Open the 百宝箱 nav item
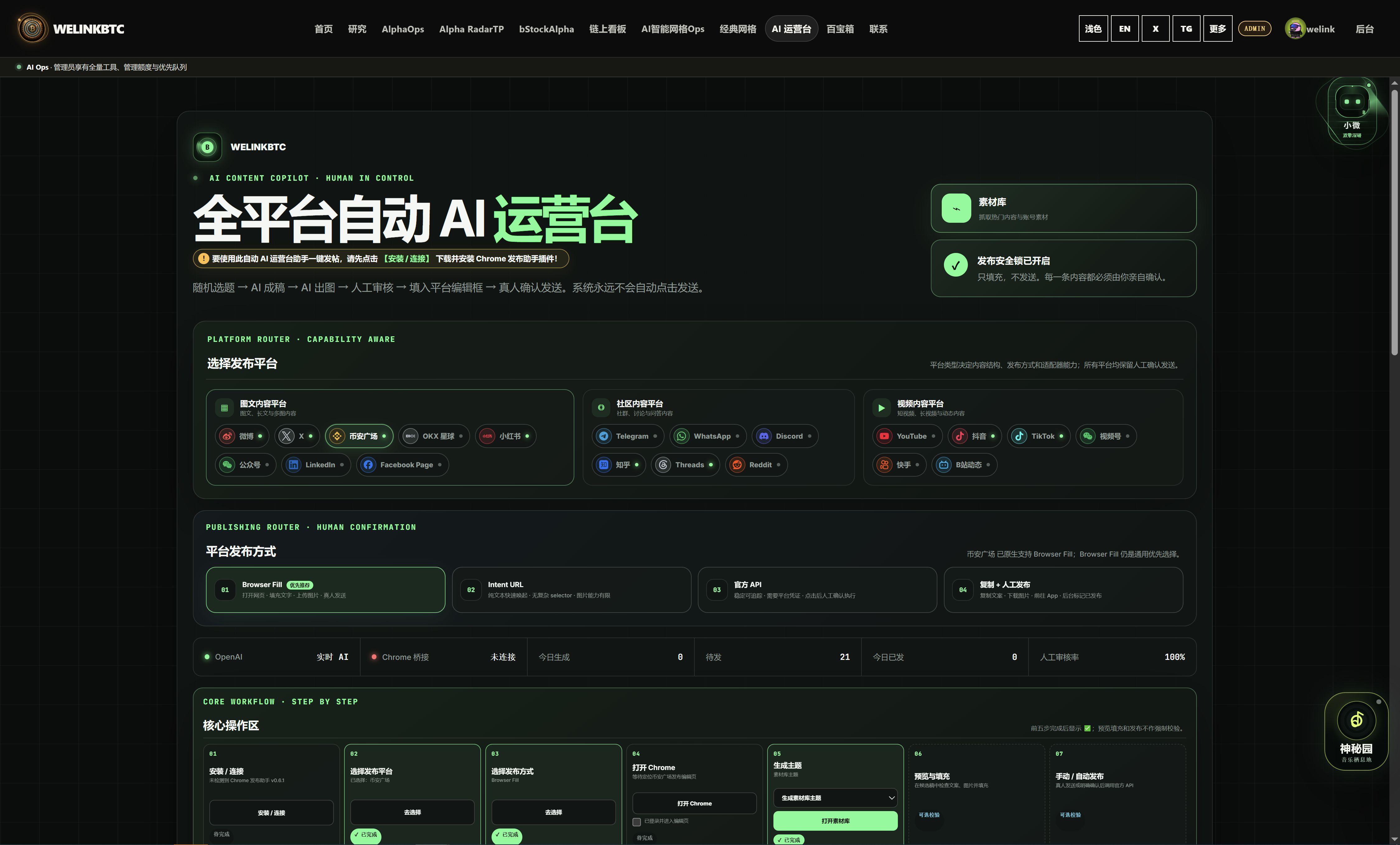Viewport: 1400px width, 845px height. coord(840,29)
